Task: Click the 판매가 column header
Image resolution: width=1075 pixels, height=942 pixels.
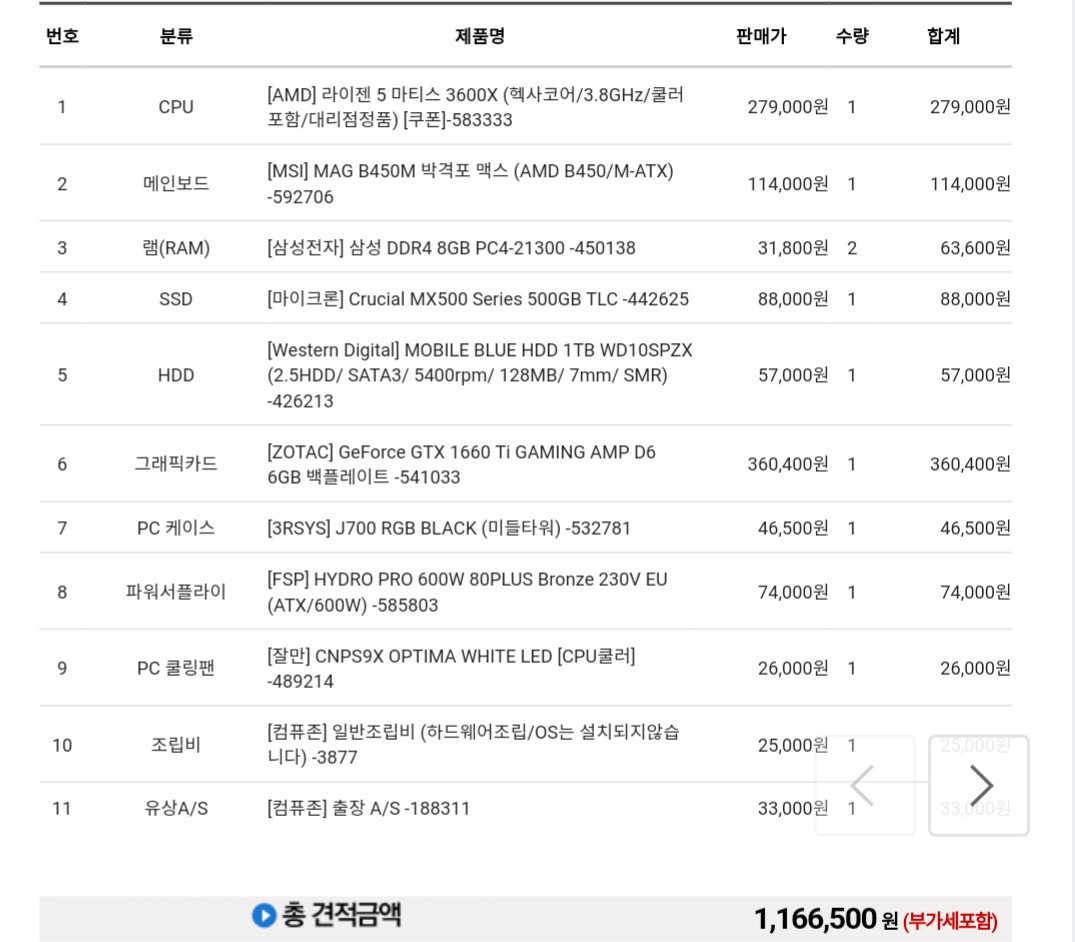Action: 761,37
